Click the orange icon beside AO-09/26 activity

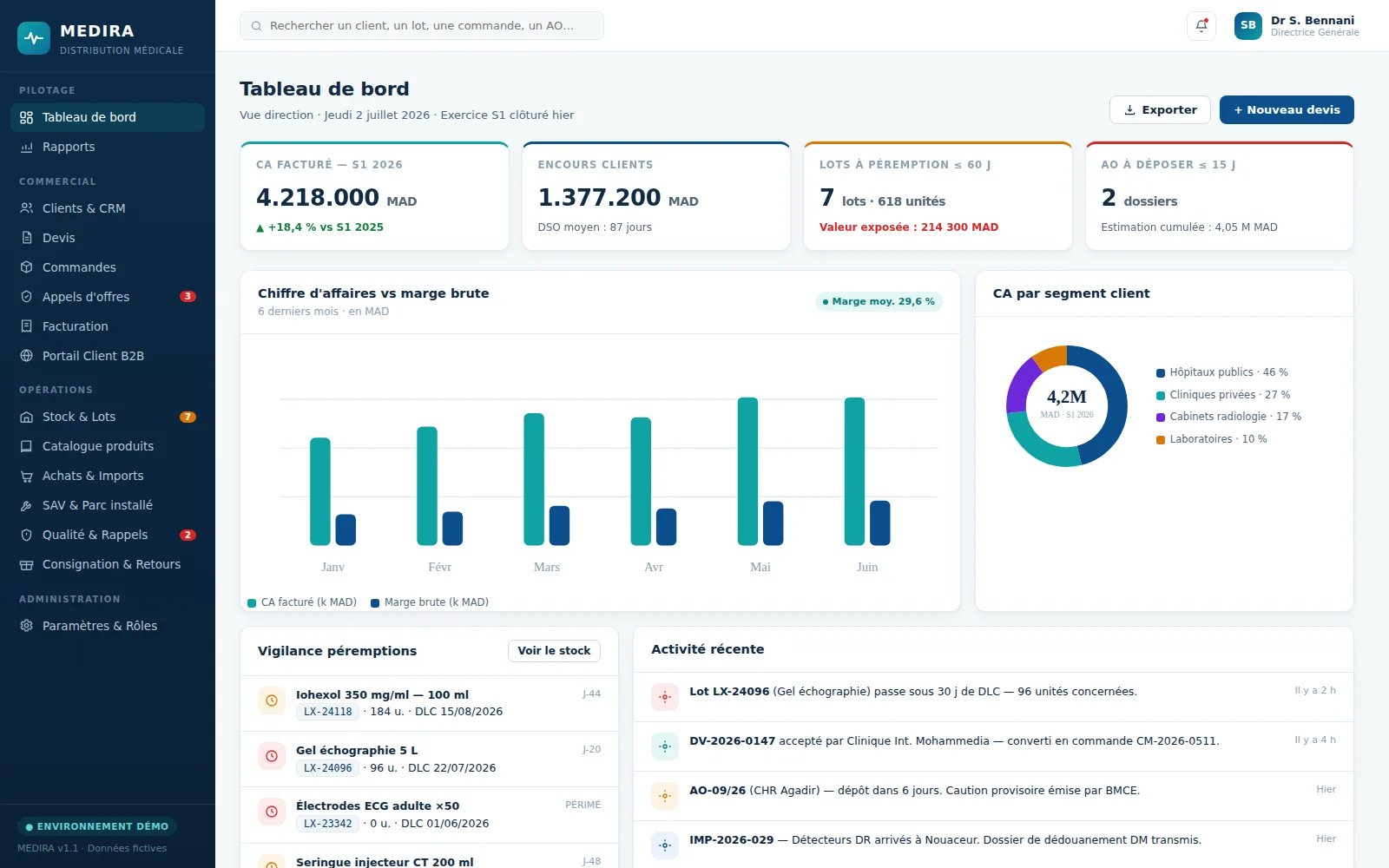(665, 796)
